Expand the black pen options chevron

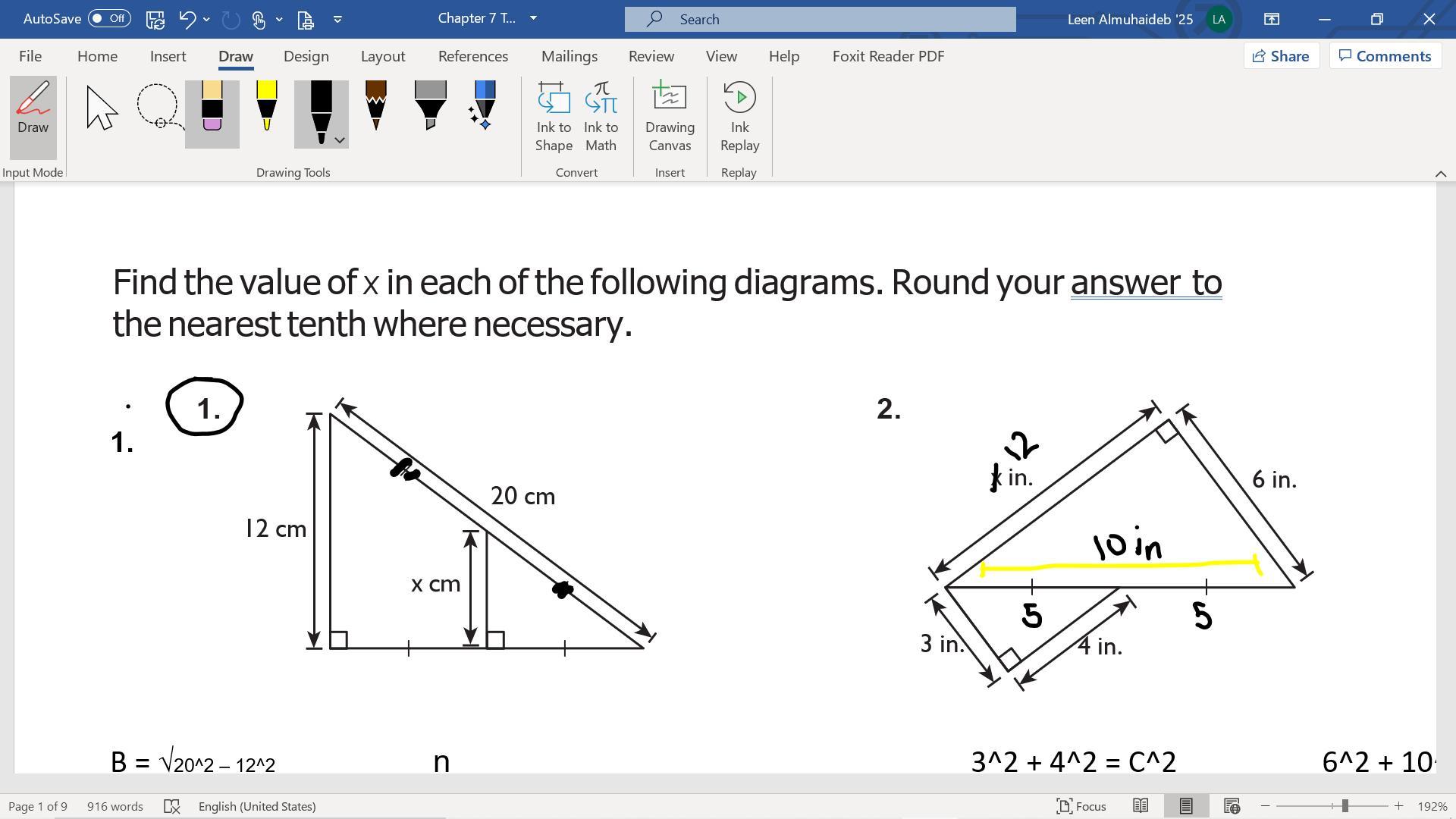tap(339, 140)
